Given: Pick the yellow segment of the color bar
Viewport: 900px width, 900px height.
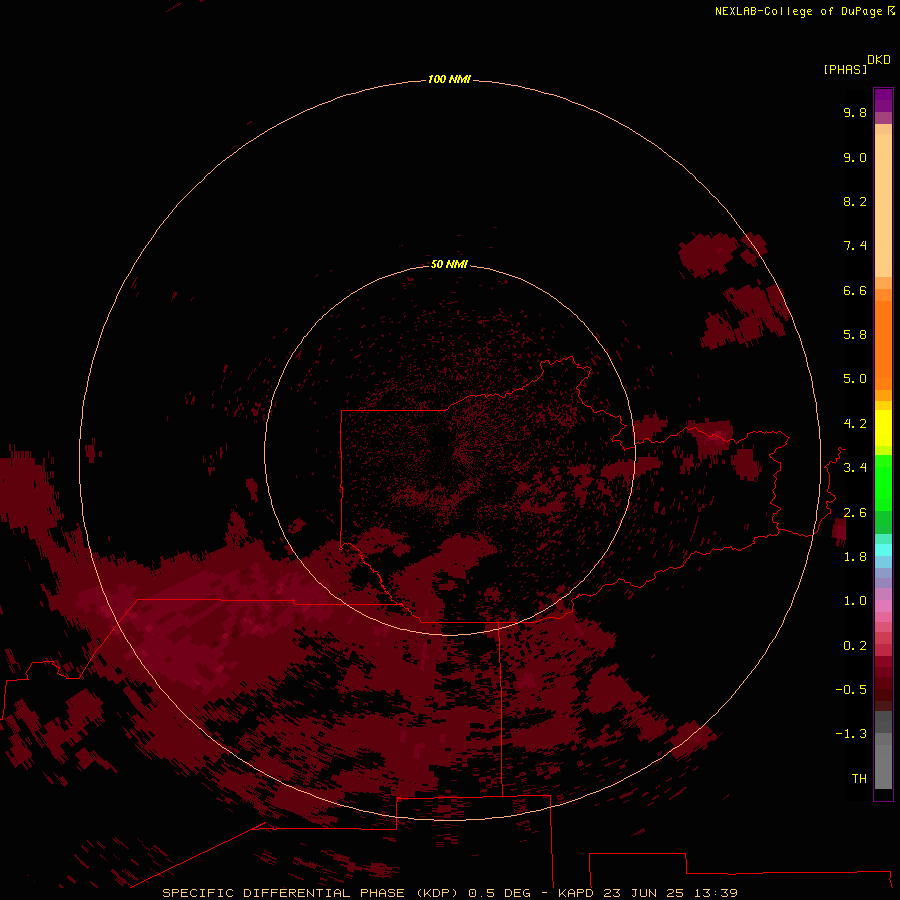Looking at the screenshot, I should (x=883, y=428).
